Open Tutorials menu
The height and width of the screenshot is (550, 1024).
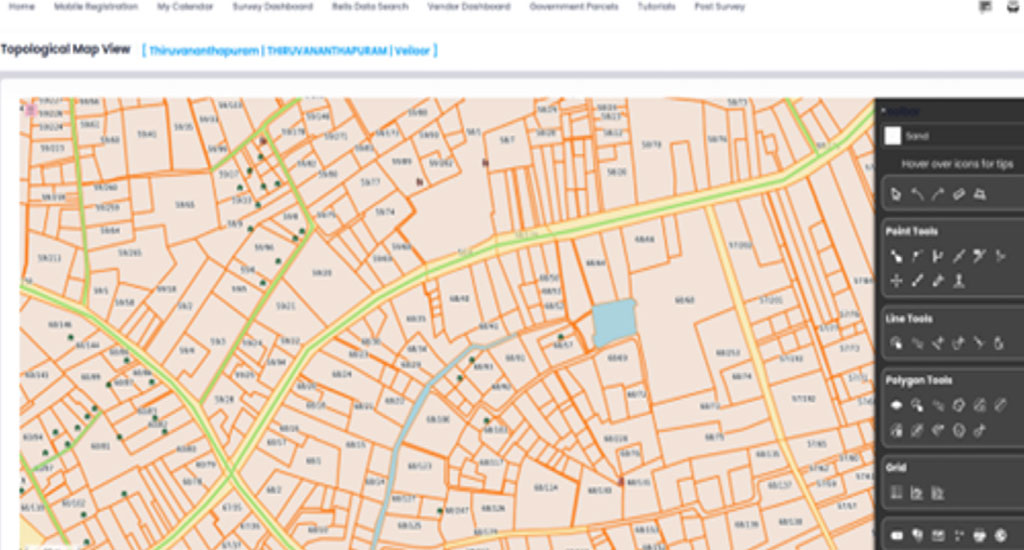pos(656,7)
